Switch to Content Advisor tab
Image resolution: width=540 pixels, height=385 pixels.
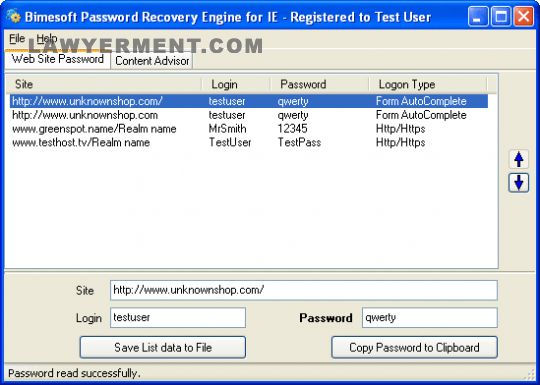click(152, 61)
